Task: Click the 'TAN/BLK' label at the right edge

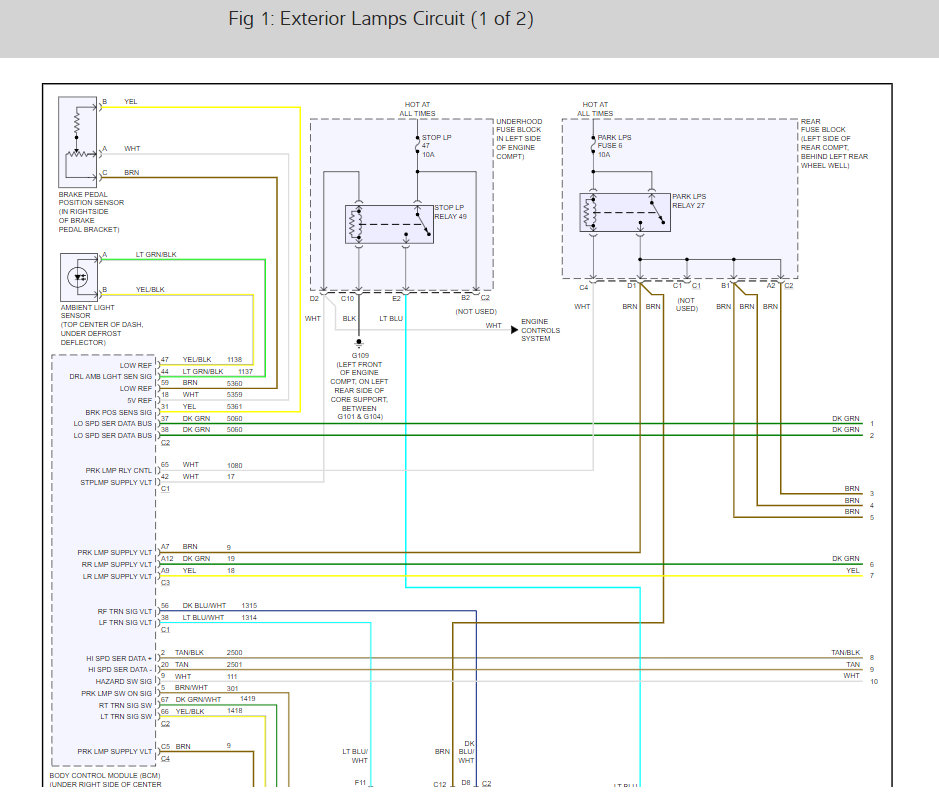Action: 846,653
